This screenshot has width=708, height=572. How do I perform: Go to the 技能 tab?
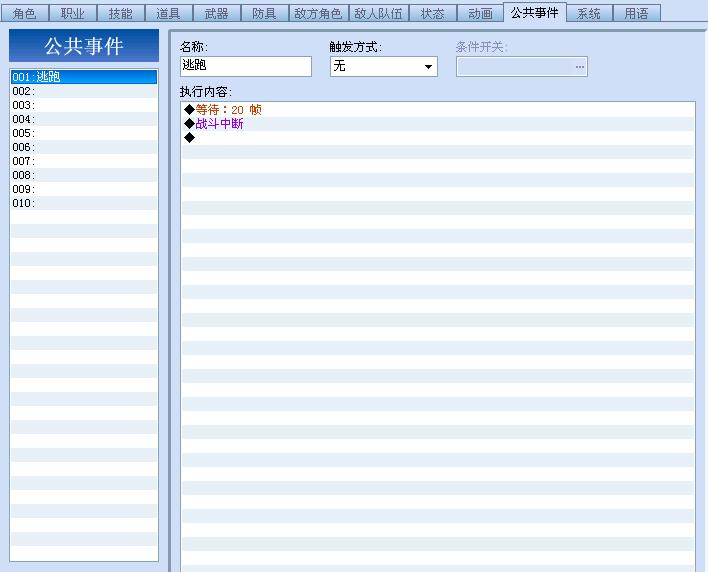pos(121,14)
